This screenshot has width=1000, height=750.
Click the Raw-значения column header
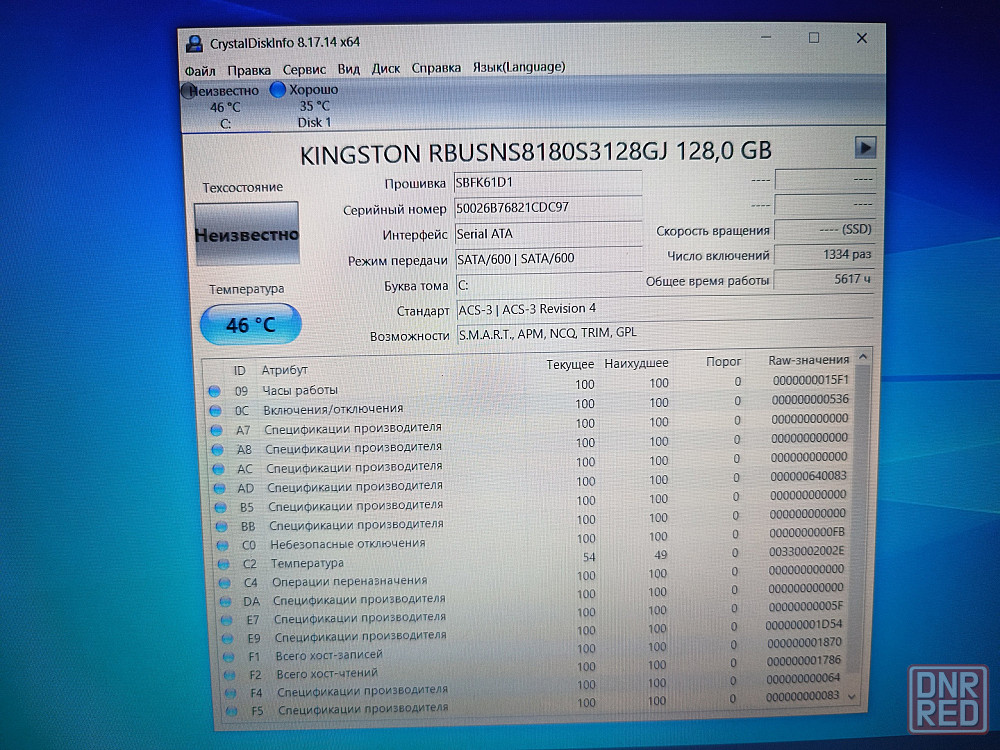pyautogui.click(x=809, y=360)
